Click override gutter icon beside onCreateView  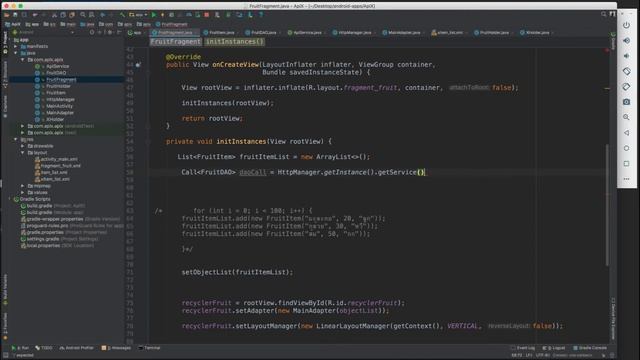[138, 64]
